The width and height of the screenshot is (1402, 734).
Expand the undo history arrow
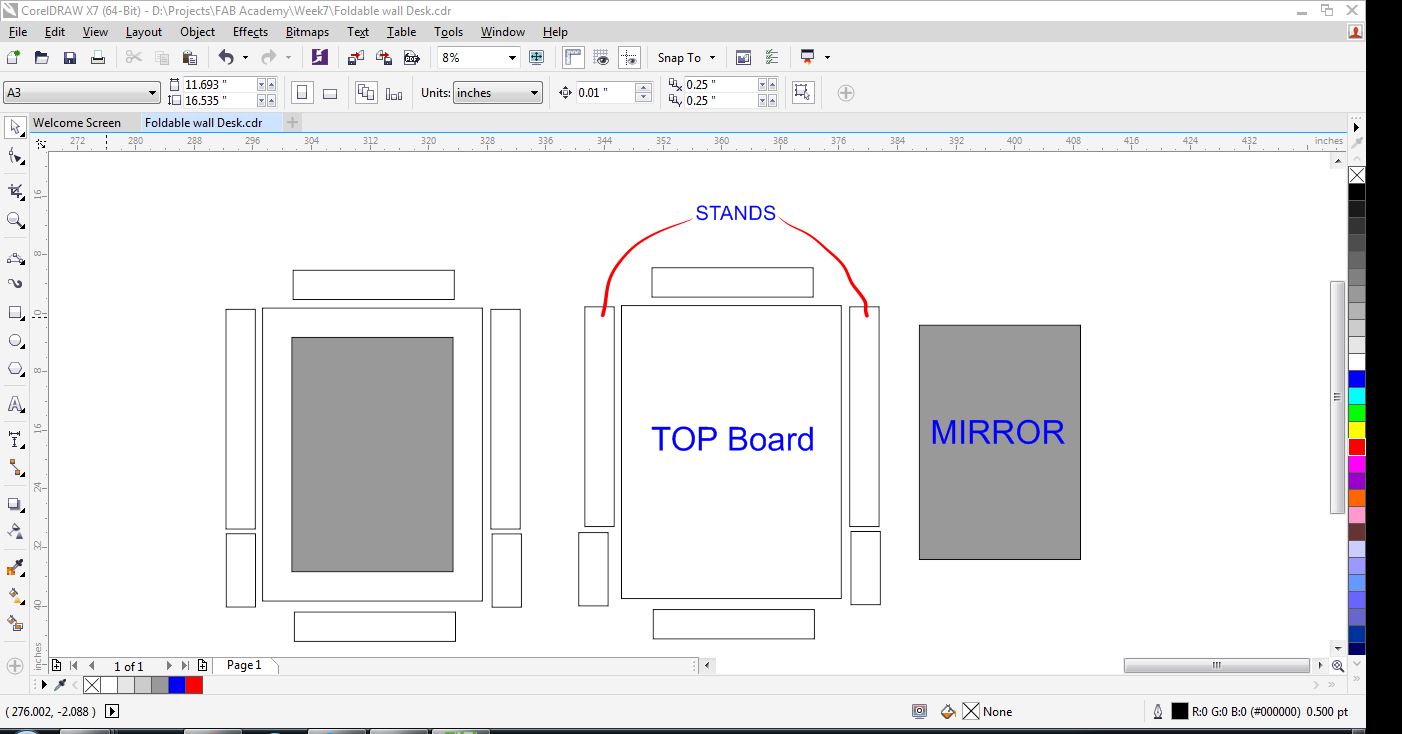coord(245,58)
